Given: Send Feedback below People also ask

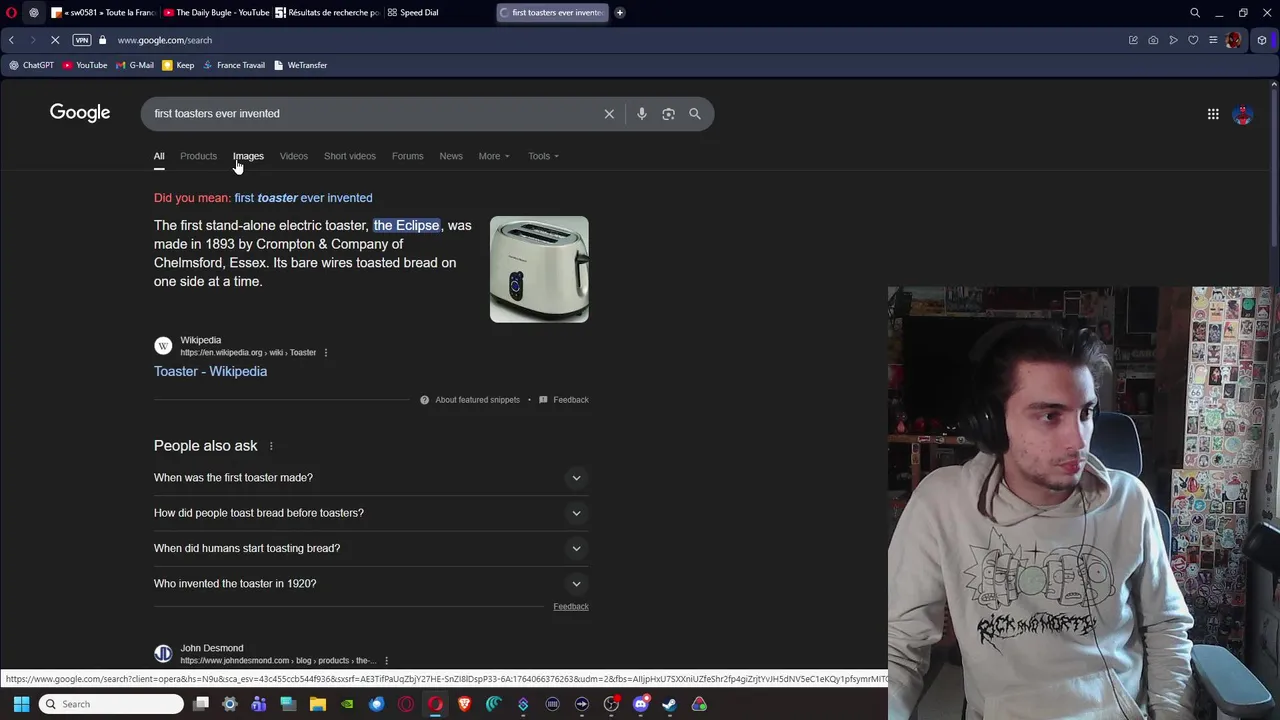Looking at the screenshot, I should 571,607.
